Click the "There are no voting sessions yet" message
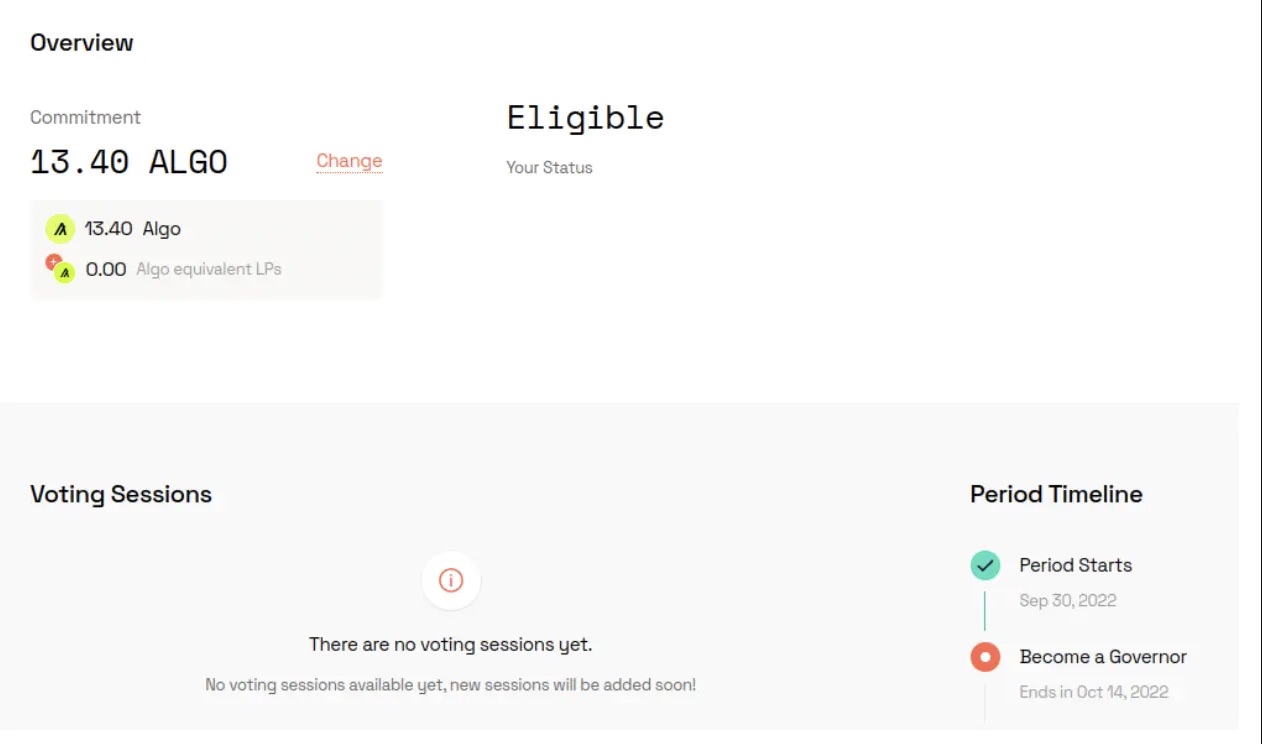 point(450,645)
